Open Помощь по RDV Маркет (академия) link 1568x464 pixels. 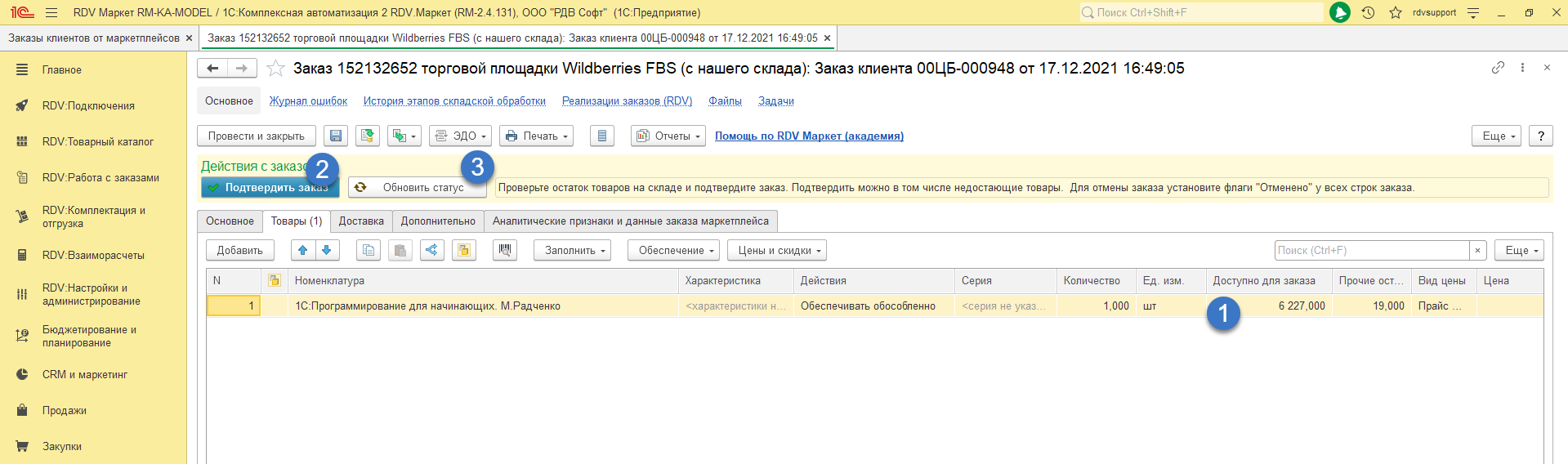coord(809,136)
